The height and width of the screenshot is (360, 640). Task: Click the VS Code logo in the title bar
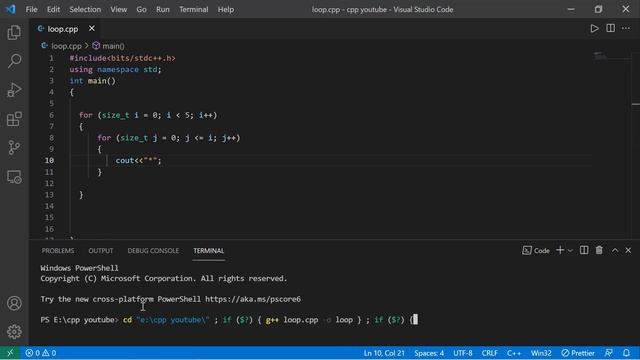click(10, 9)
